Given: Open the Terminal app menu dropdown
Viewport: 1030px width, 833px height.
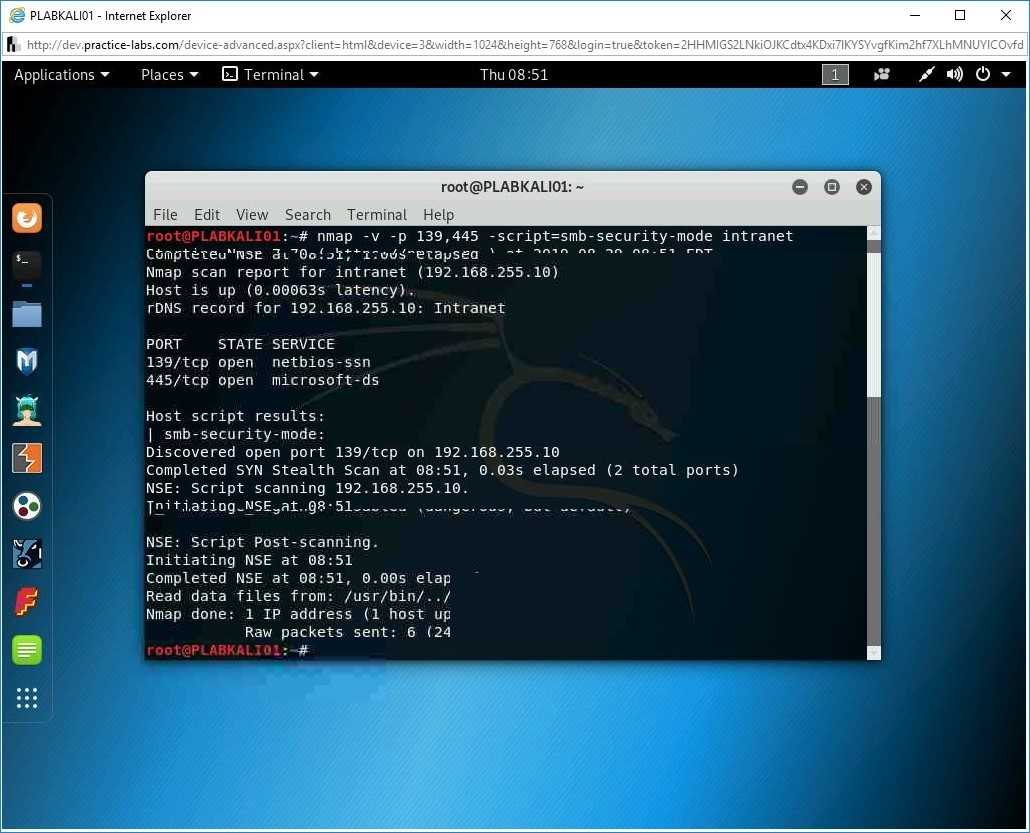Looking at the screenshot, I should point(270,75).
